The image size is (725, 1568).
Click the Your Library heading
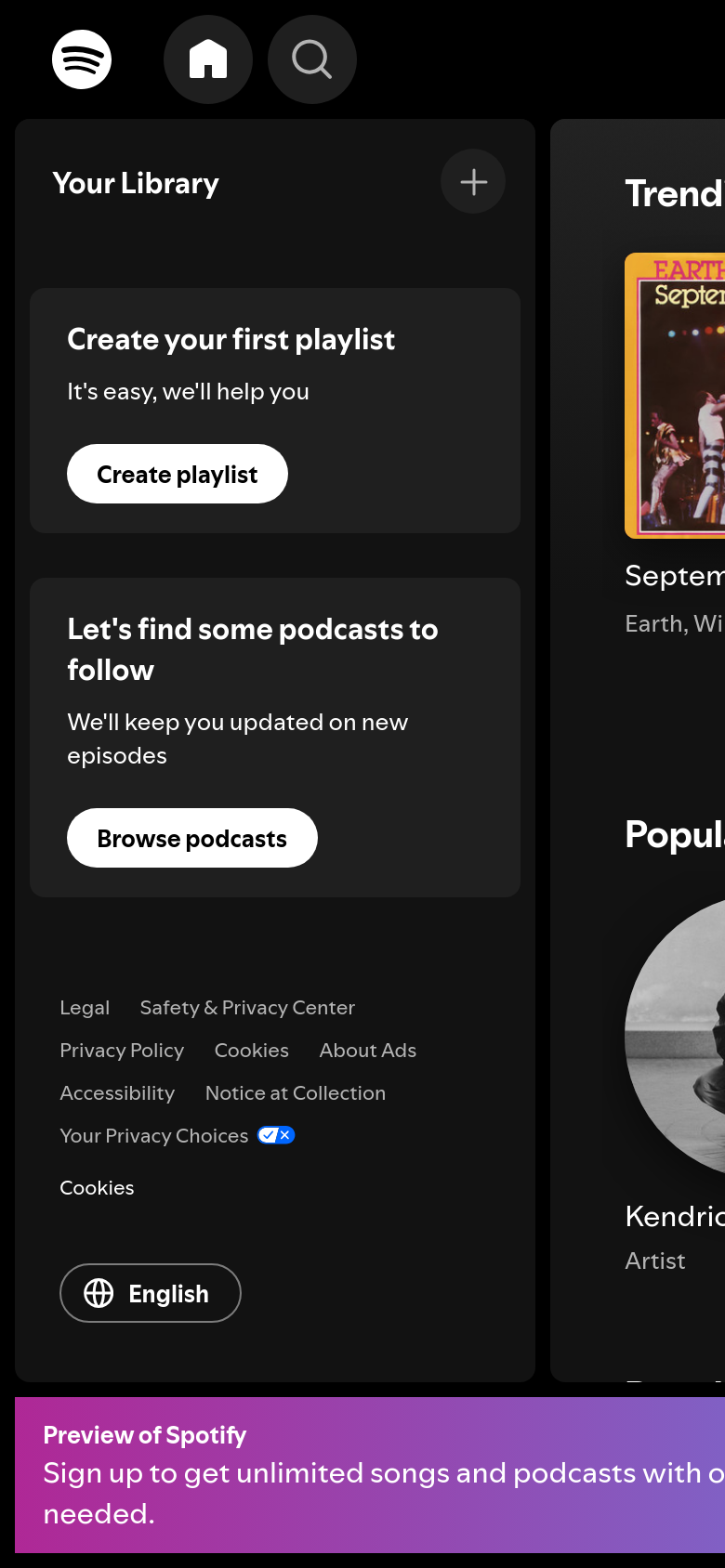click(136, 183)
